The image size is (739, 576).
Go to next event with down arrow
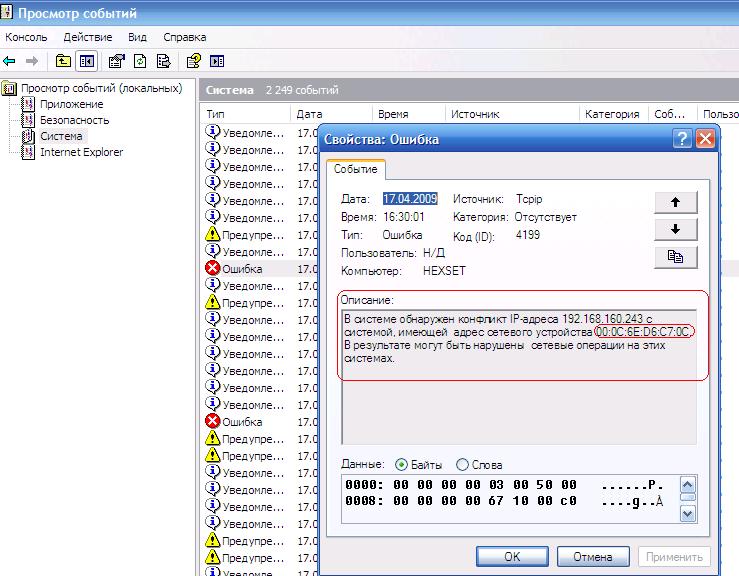(x=675, y=229)
